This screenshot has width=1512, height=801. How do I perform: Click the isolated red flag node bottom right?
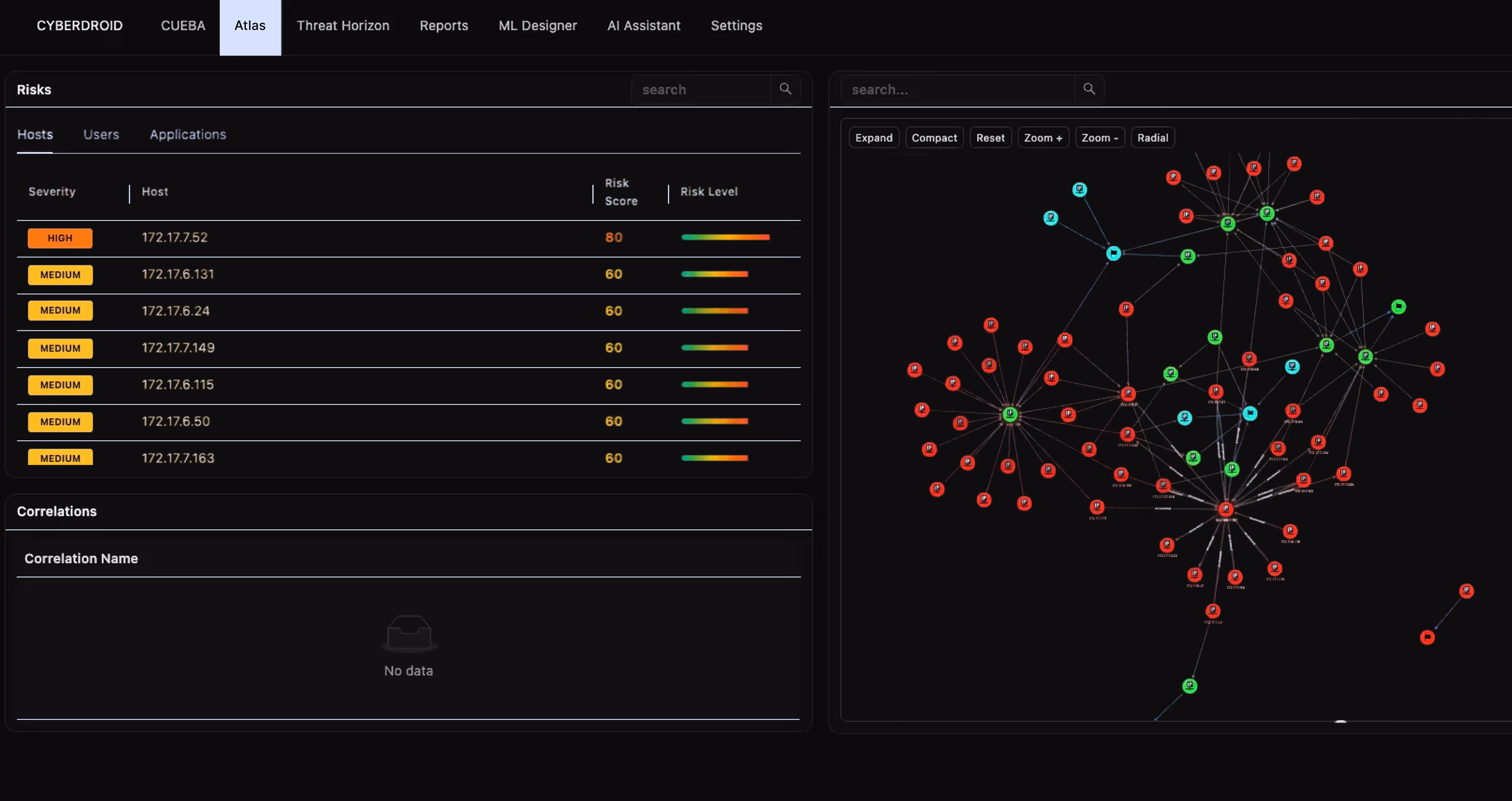click(1427, 637)
